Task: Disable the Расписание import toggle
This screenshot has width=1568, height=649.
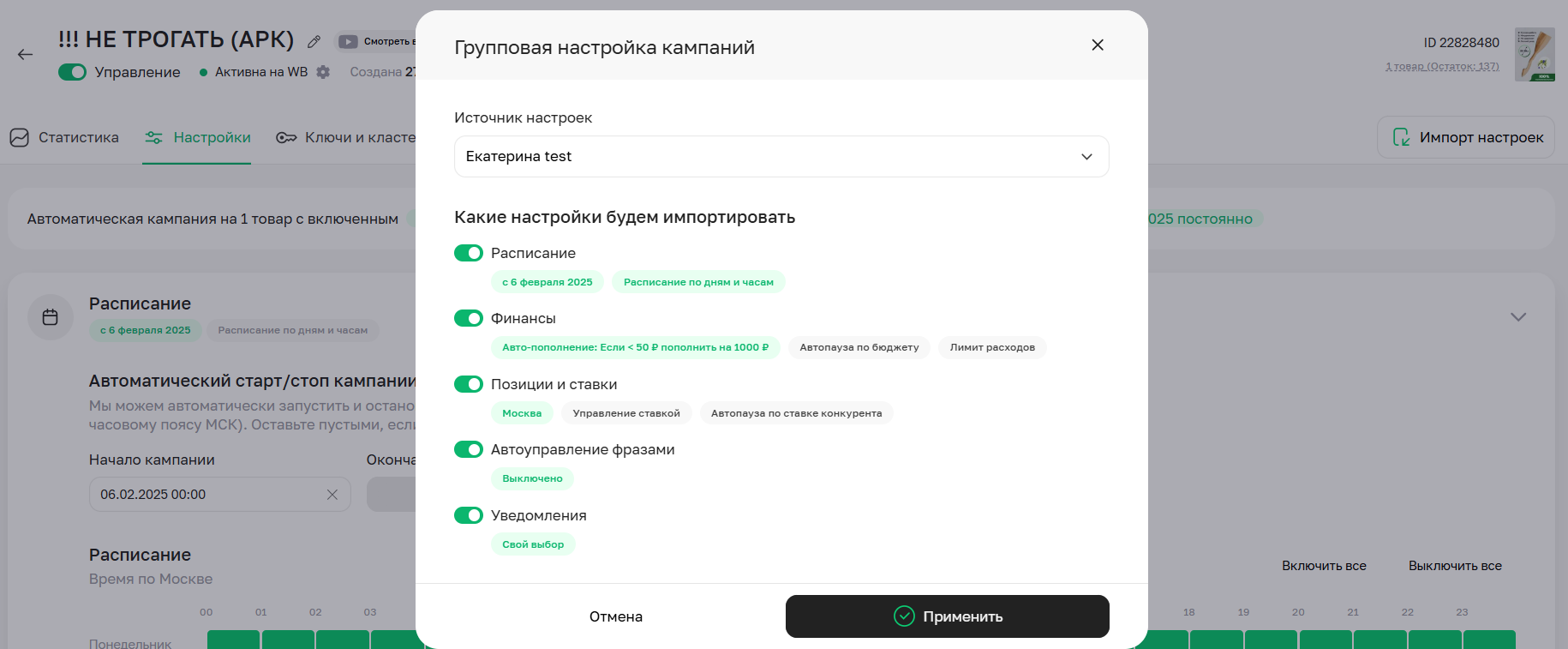Action: click(469, 253)
